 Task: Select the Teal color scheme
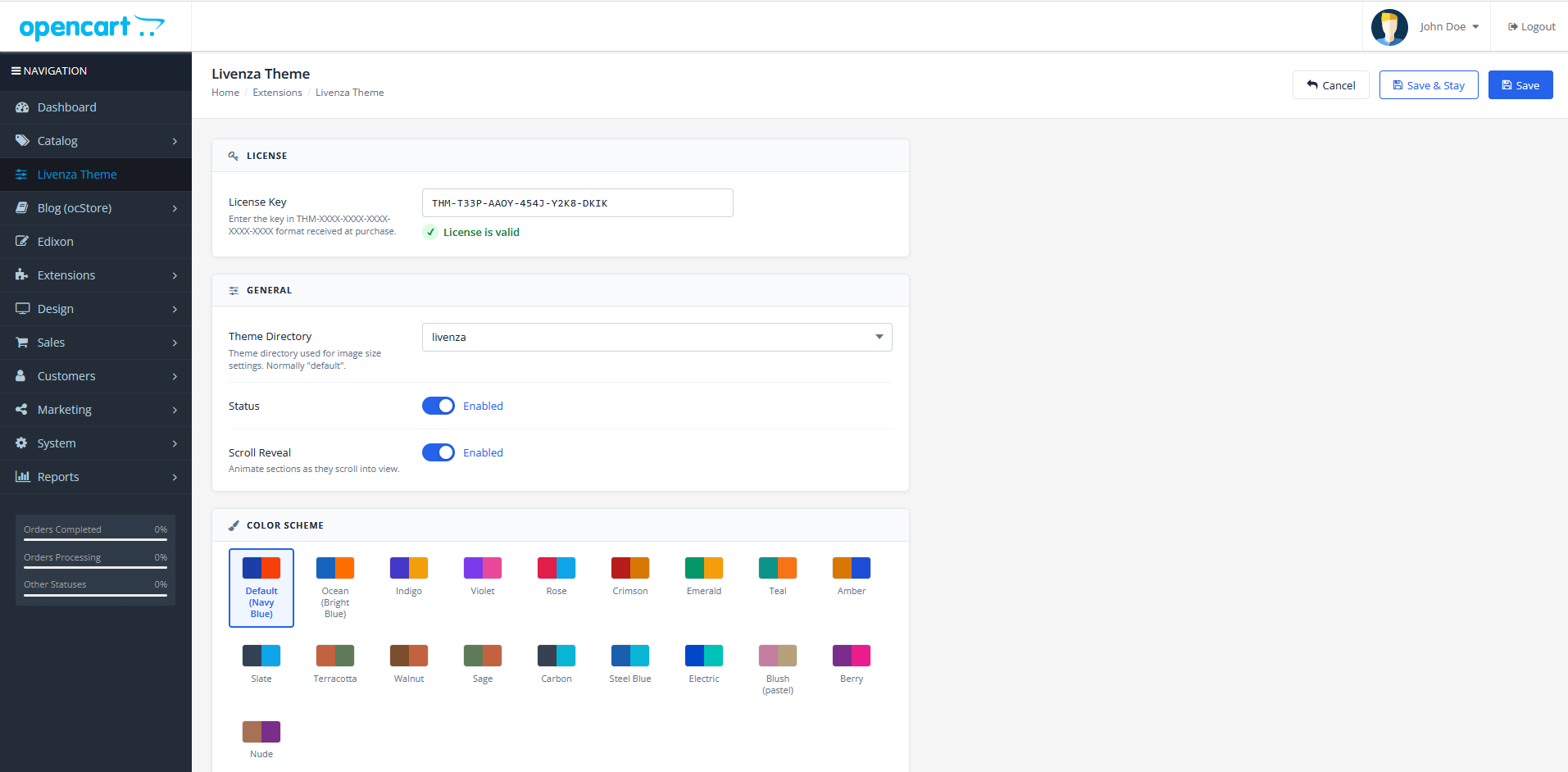click(x=778, y=577)
